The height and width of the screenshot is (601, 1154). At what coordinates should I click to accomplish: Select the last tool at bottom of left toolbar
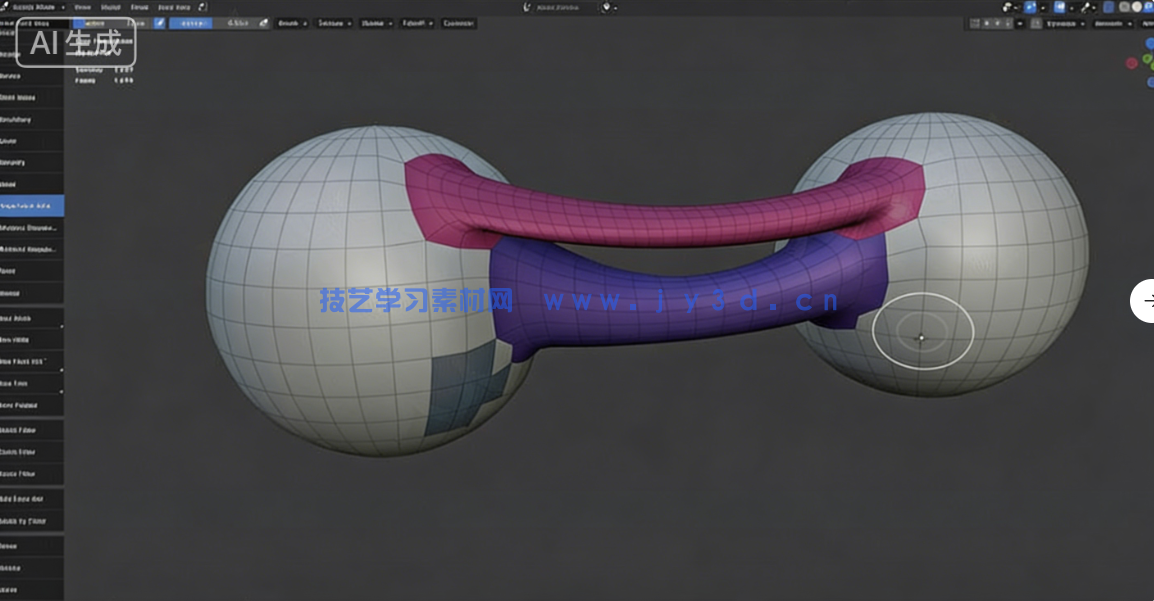point(30,588)
